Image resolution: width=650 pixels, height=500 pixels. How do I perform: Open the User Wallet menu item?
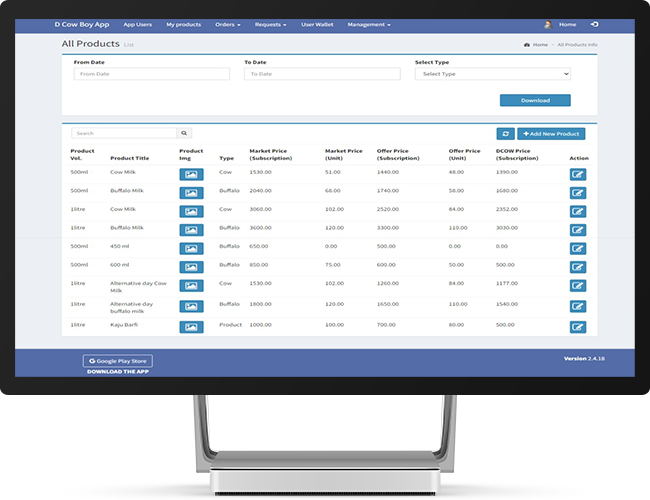(317, 24)
